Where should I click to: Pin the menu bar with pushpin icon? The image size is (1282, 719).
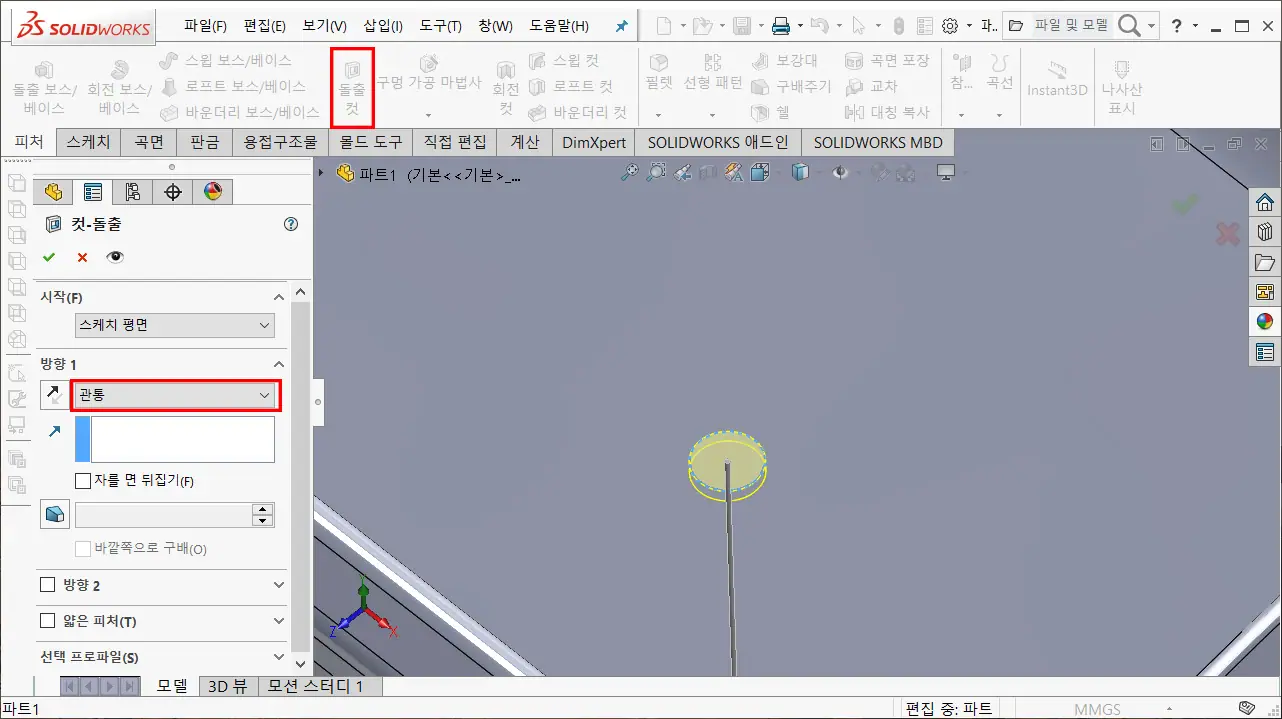(x=622, y=26)
